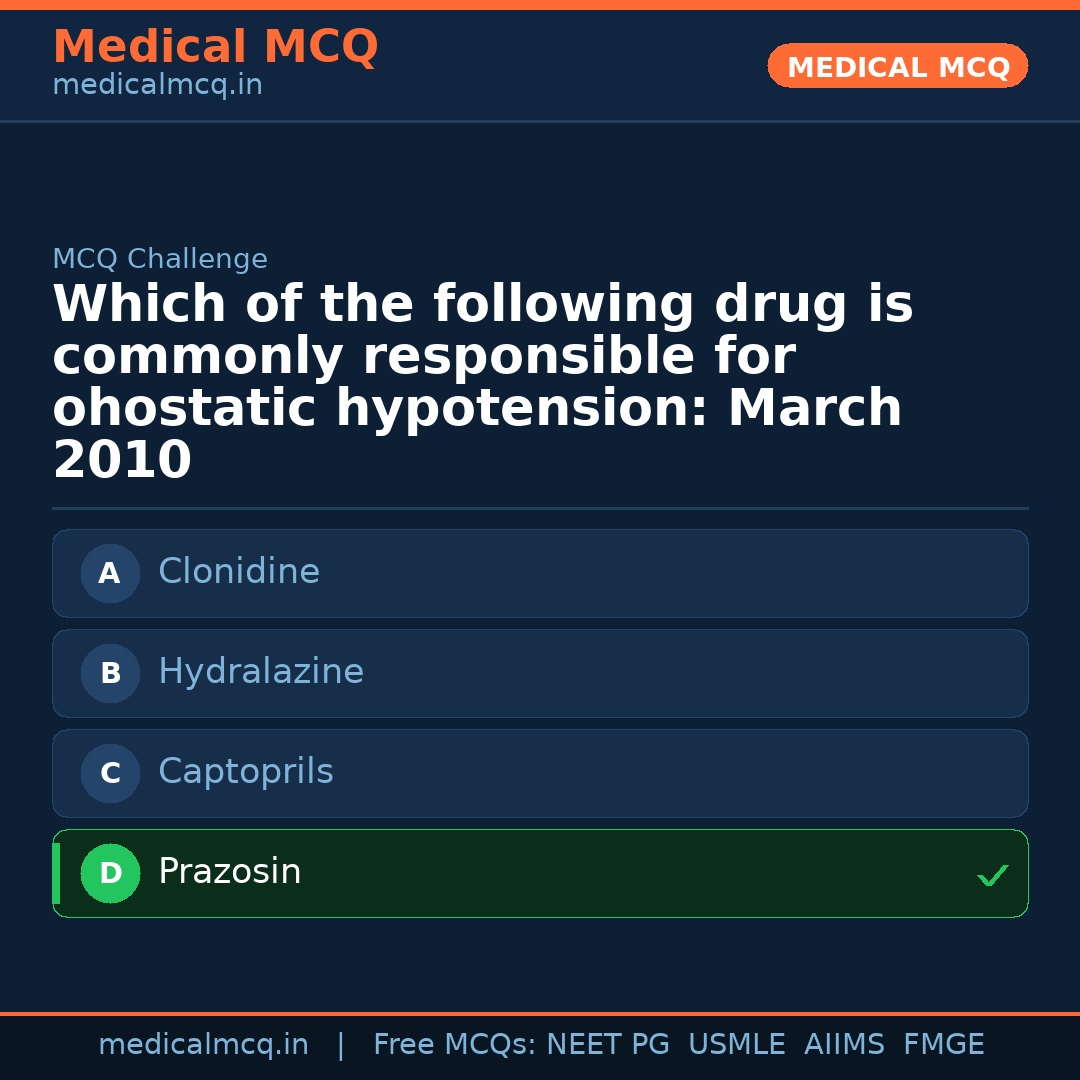Select the Hydralazine answer option

pos(540,673)
